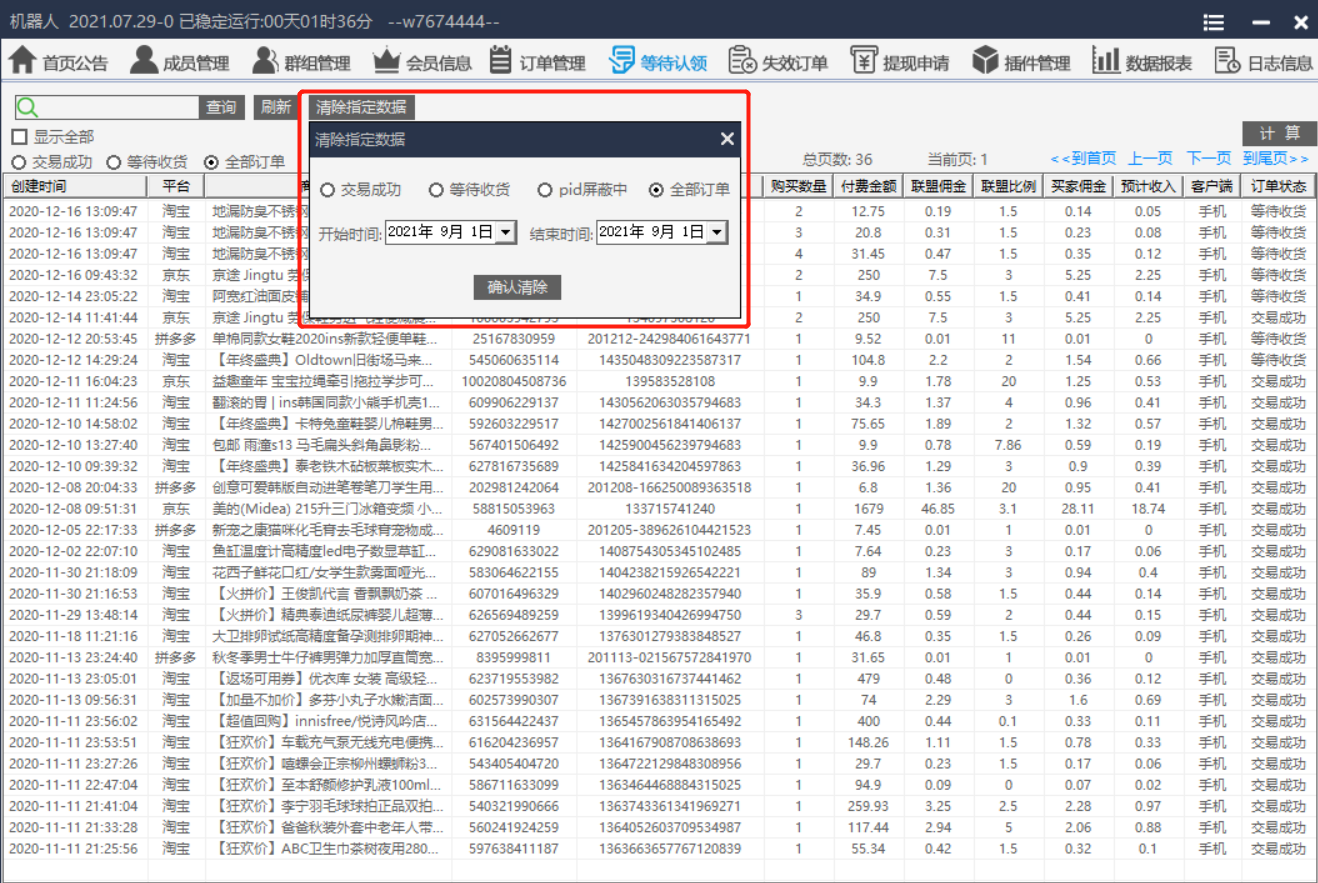Image resolution: width=1318 pixels, height=883 pixels.
Task: Open 插件管理 plugin cube icon
Action: [x=986, y=61]
